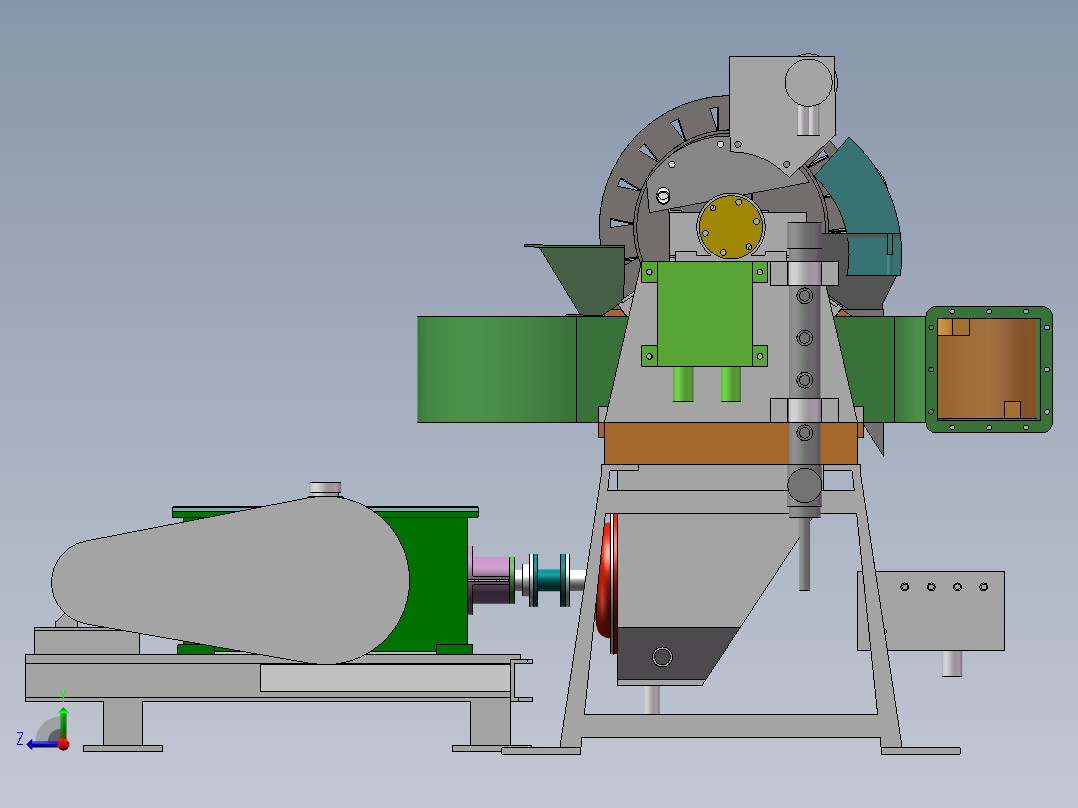This screenshot has height=808, width=1078.
Task: Select the yellow circular bolted flange cover
Action: (730, 226)
